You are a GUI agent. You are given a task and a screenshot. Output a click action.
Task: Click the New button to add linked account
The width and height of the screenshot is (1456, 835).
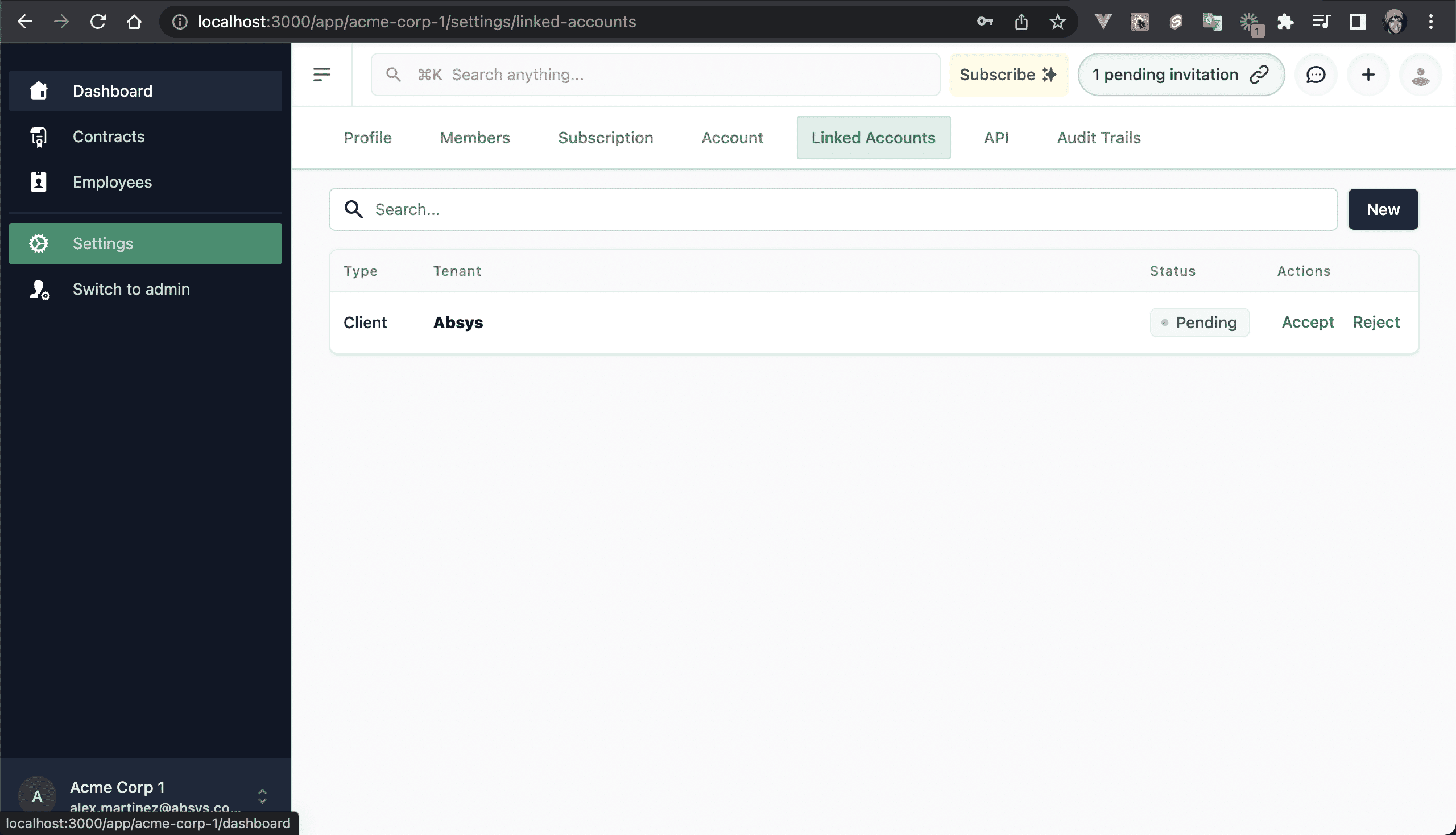pyautogui.click(x=1383, y=209)
